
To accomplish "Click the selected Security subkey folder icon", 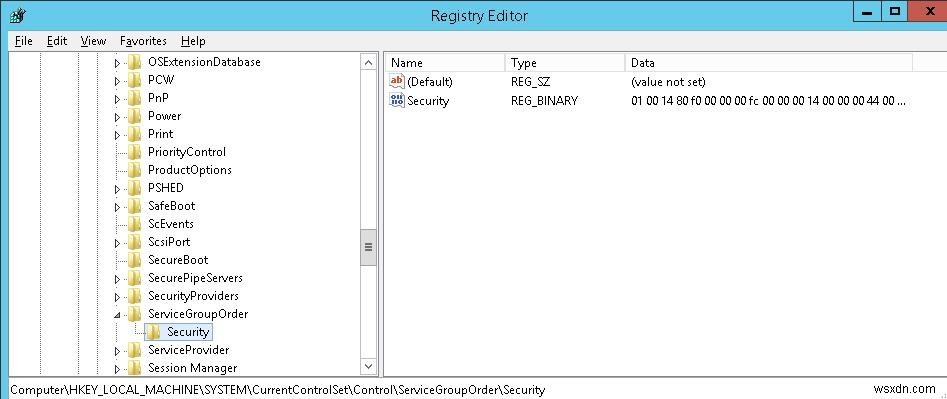I will point(154,332).
